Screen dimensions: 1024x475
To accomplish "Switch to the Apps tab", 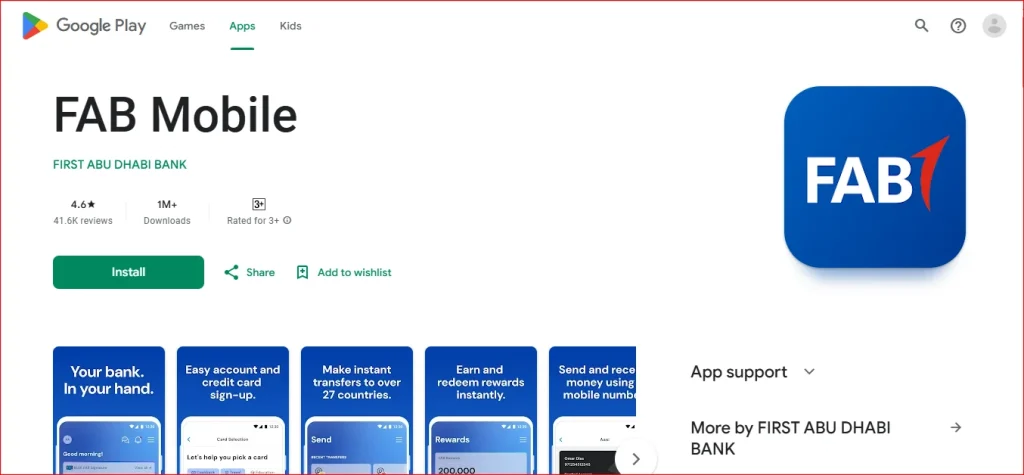I will (x=242, y=26).
